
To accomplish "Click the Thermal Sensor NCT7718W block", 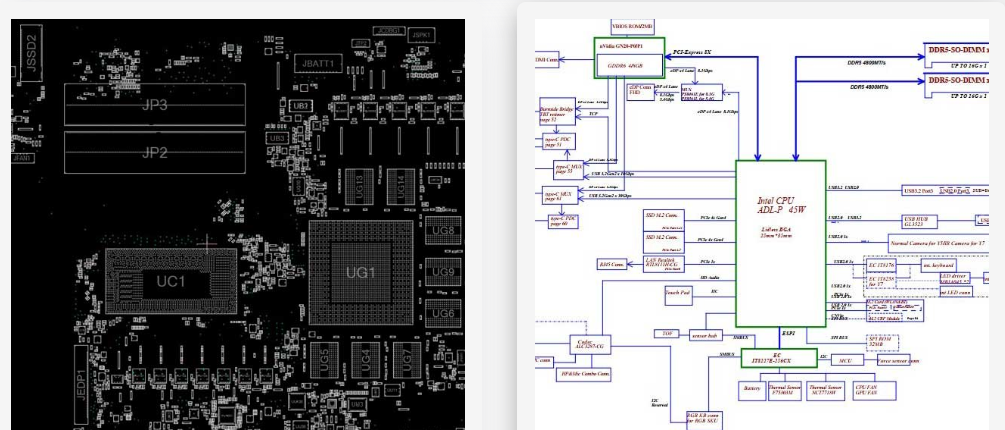I will click(x=825, y=390).
